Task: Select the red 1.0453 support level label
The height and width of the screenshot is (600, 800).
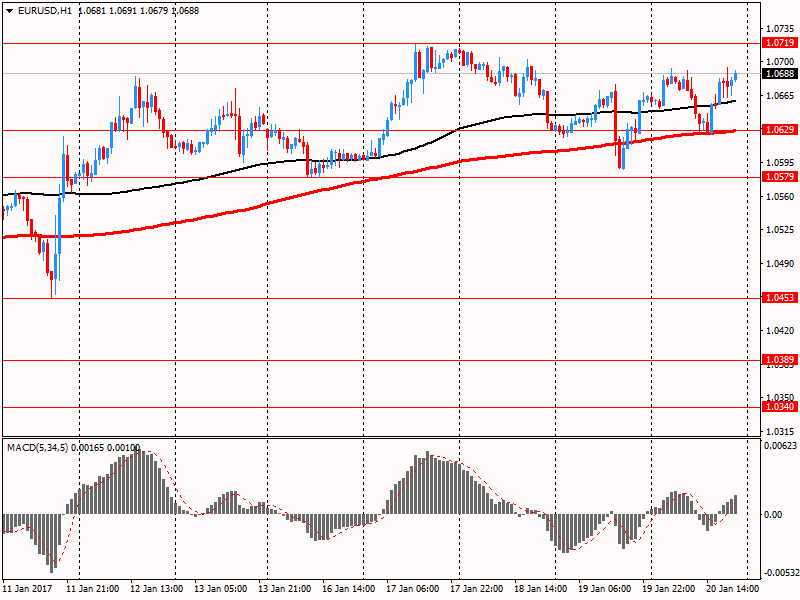Action: point(780,298)
